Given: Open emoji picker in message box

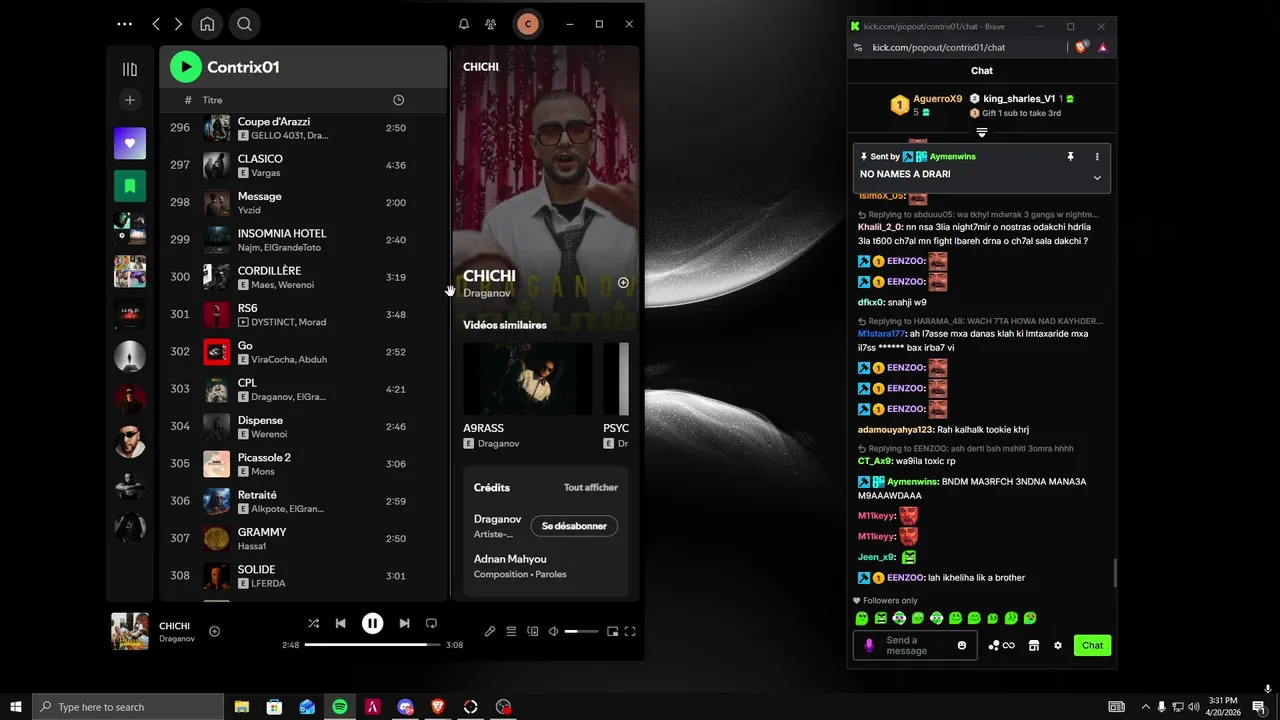Looking at the screenshot, I should [x=962, y=645].
